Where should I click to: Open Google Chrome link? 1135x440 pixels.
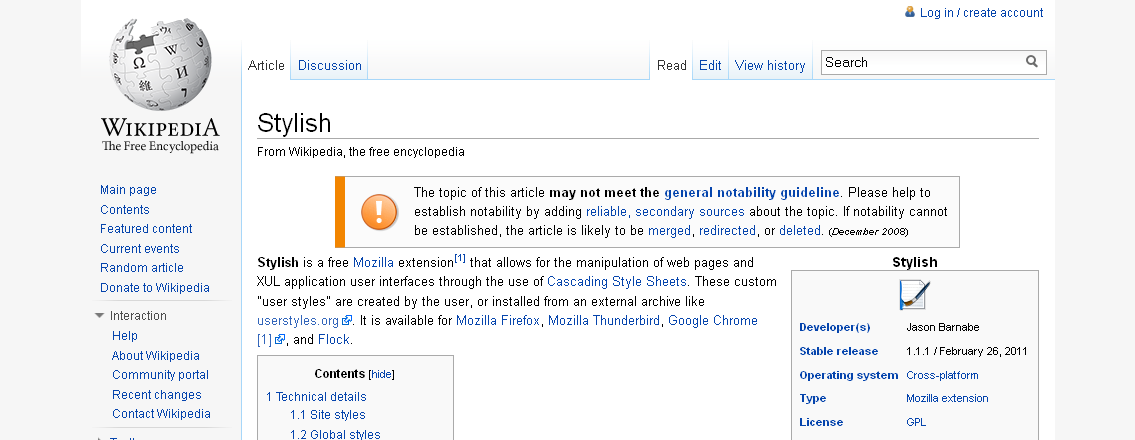point(713,321)
